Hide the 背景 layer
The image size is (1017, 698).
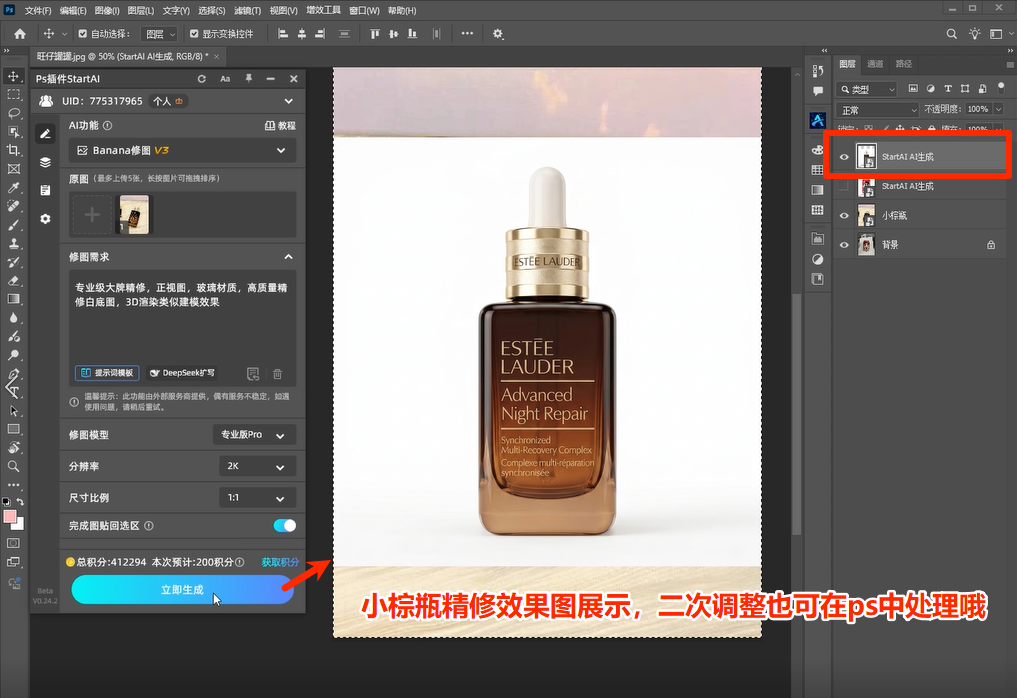pyautogui.click(x=844, y=245)
